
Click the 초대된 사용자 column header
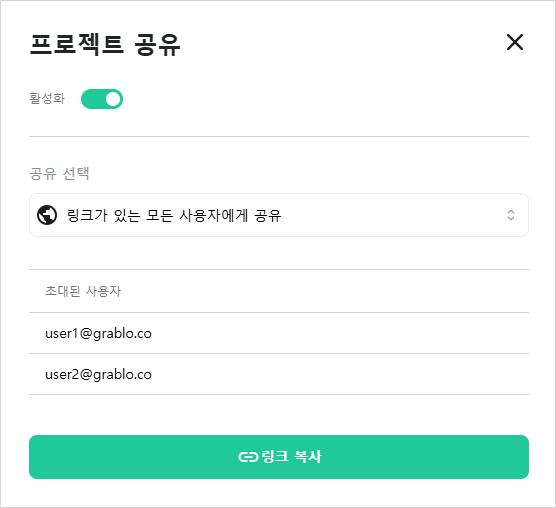pos(83,291)
